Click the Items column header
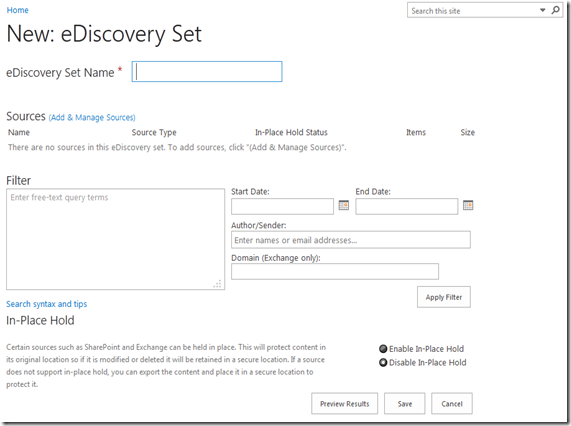Screen dimensions: 571x426 [x=416, y=133]
